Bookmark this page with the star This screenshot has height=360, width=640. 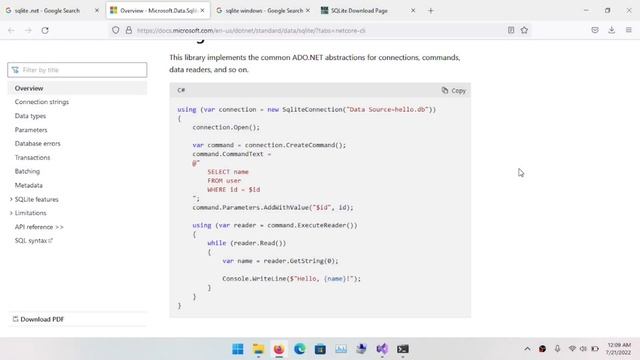point(524,30)
